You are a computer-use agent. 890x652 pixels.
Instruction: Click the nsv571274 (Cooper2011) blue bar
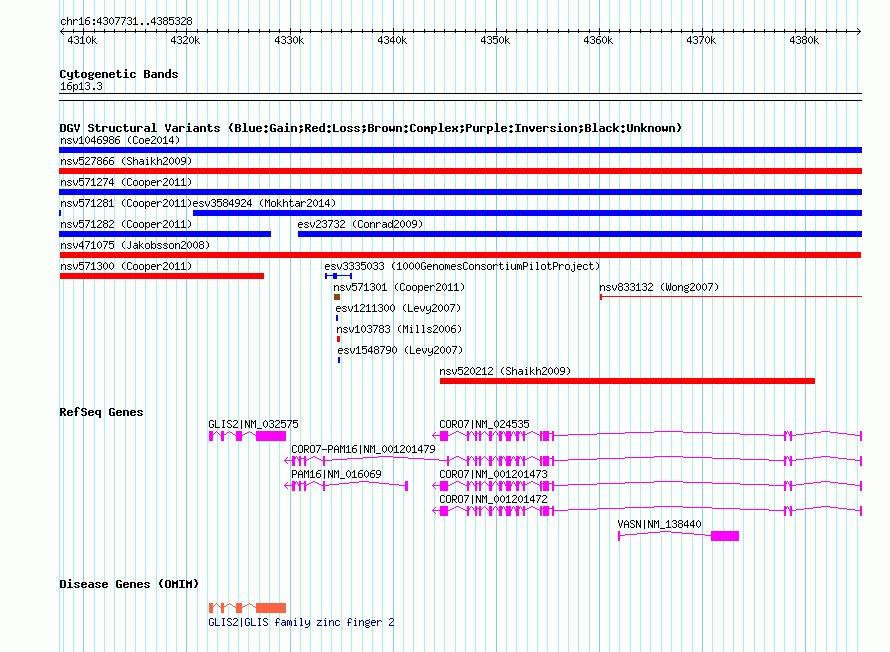(x=460, y=192)
